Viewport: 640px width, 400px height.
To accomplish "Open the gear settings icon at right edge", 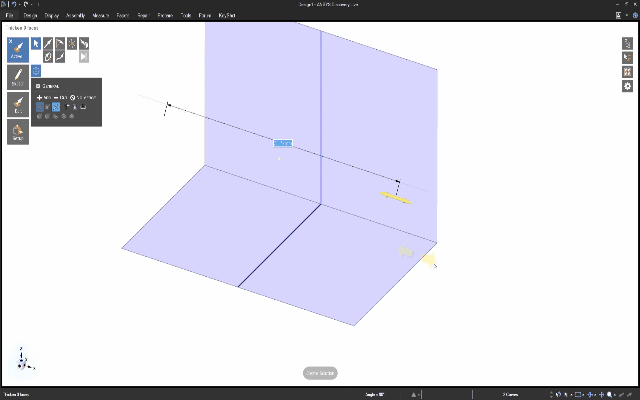I will click(627, 86).
